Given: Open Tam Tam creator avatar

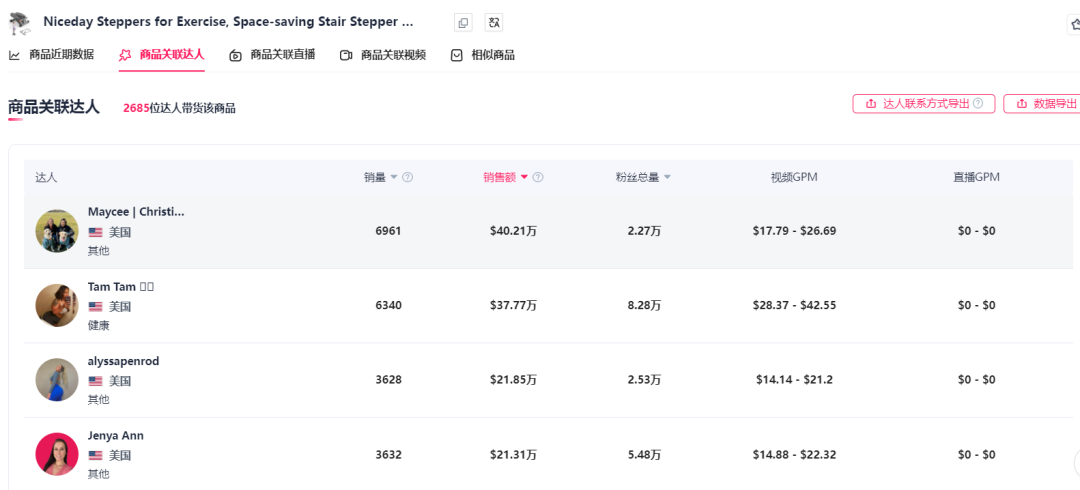Looking at the screenshot, I should point(57,305).
